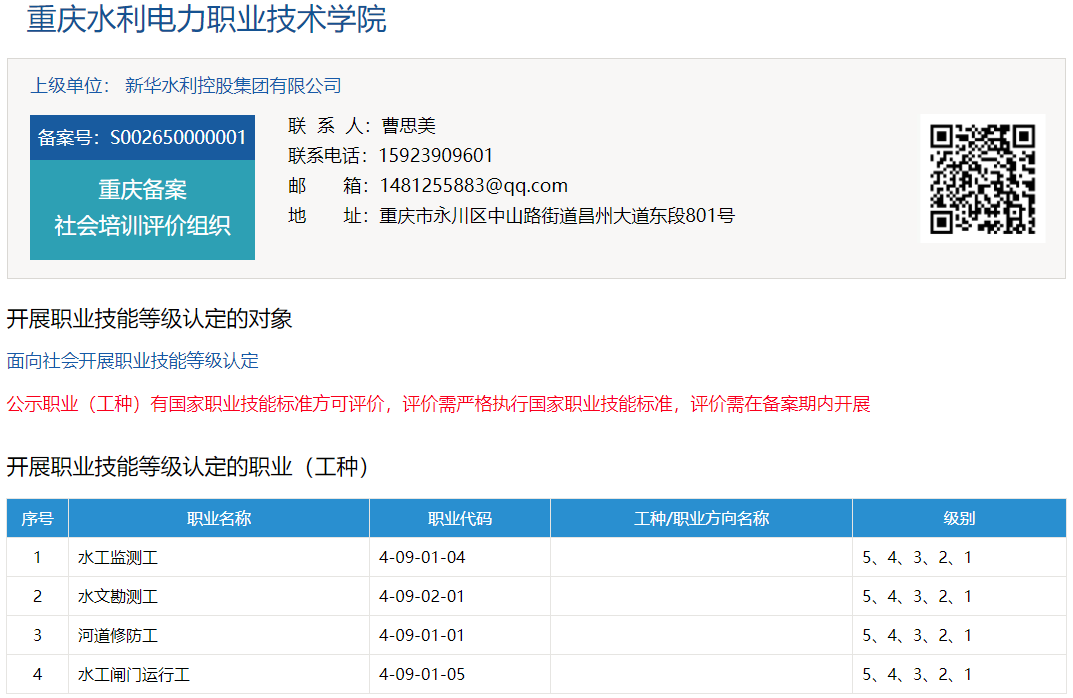1073x698 pixels.
Task: Click the 重庆水利电力职业技术学院 page title
Action: coord(206,19)
